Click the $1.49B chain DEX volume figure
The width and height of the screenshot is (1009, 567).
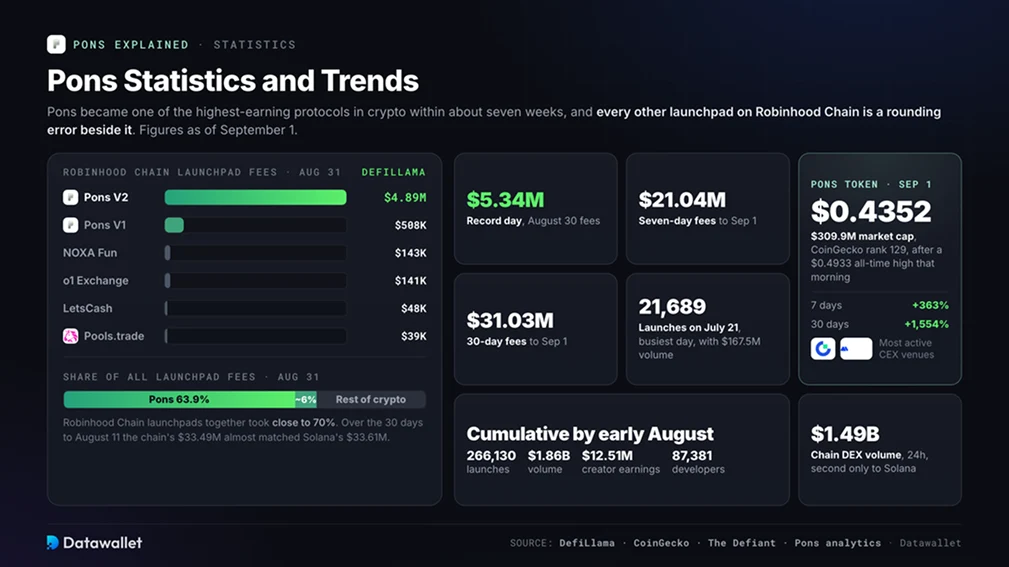[x=845, y=434]
